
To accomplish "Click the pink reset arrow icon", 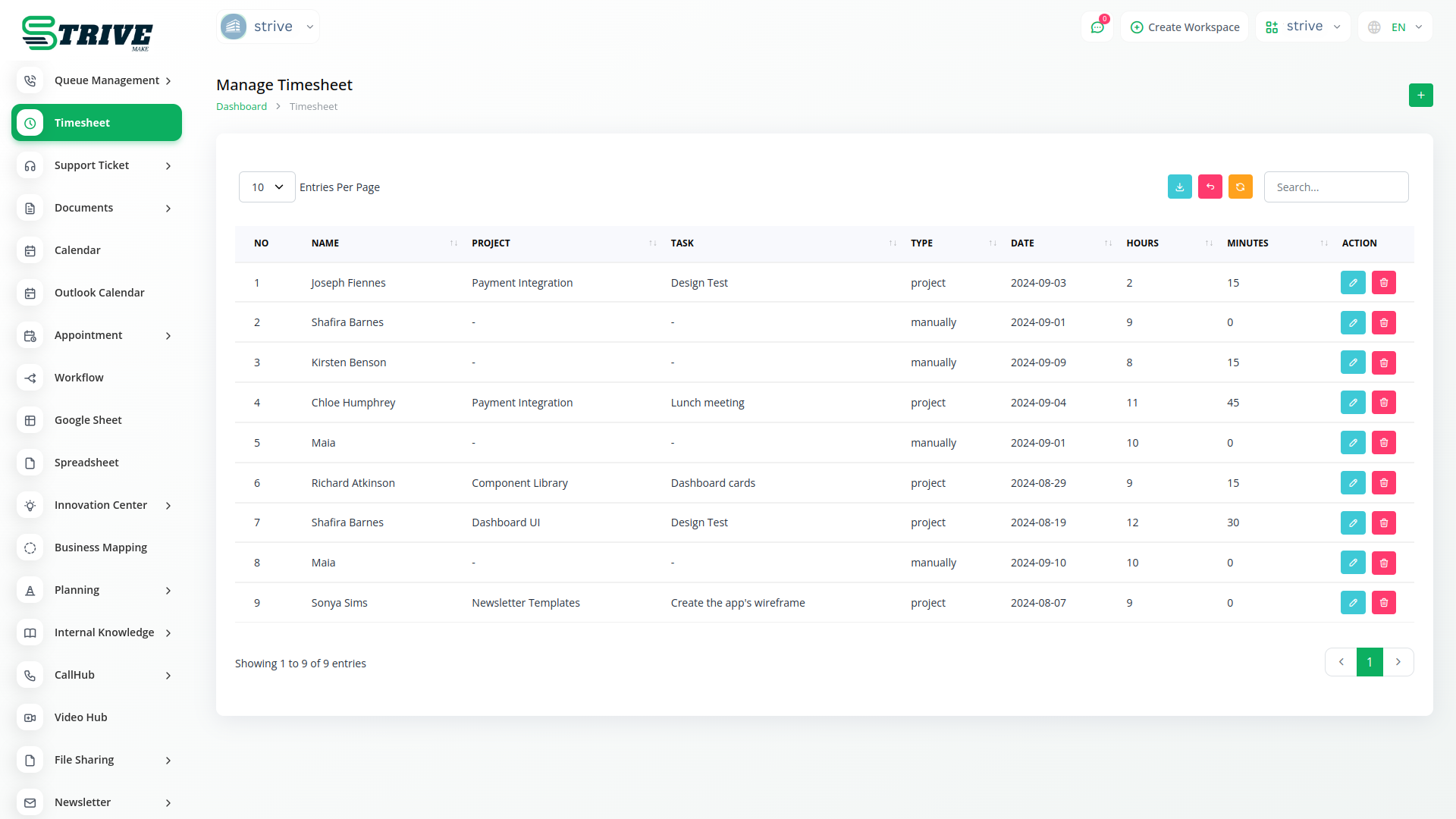I will [x=1210, y=187].
